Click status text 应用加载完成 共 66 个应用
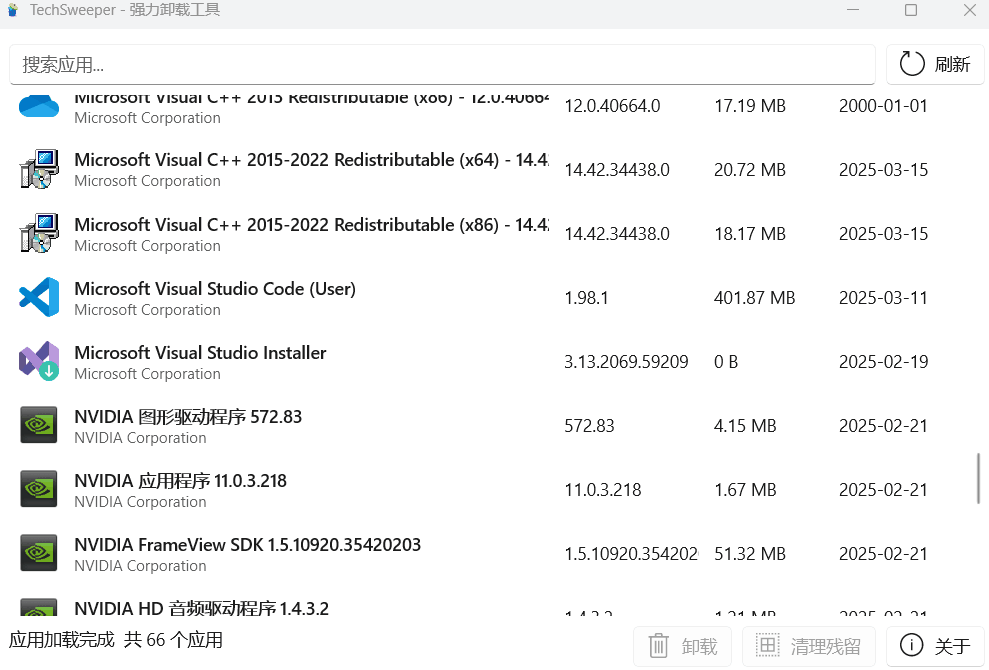The image size is (989, 670). [x=116, y=640]
